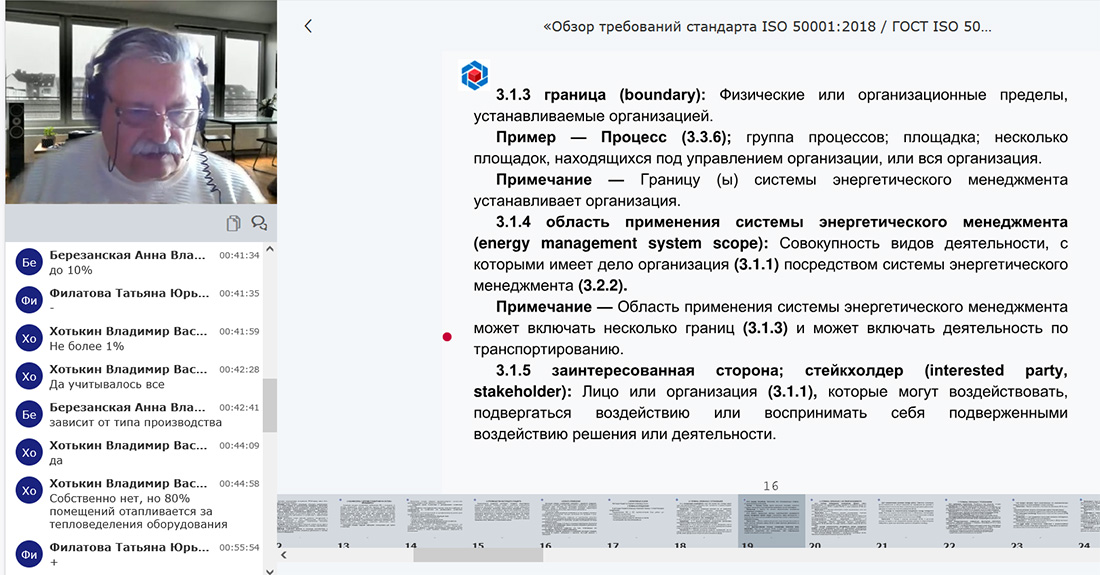Open slide thumbnail 15
This screenshot has width=1100, height=575.
tap(502, 520)
